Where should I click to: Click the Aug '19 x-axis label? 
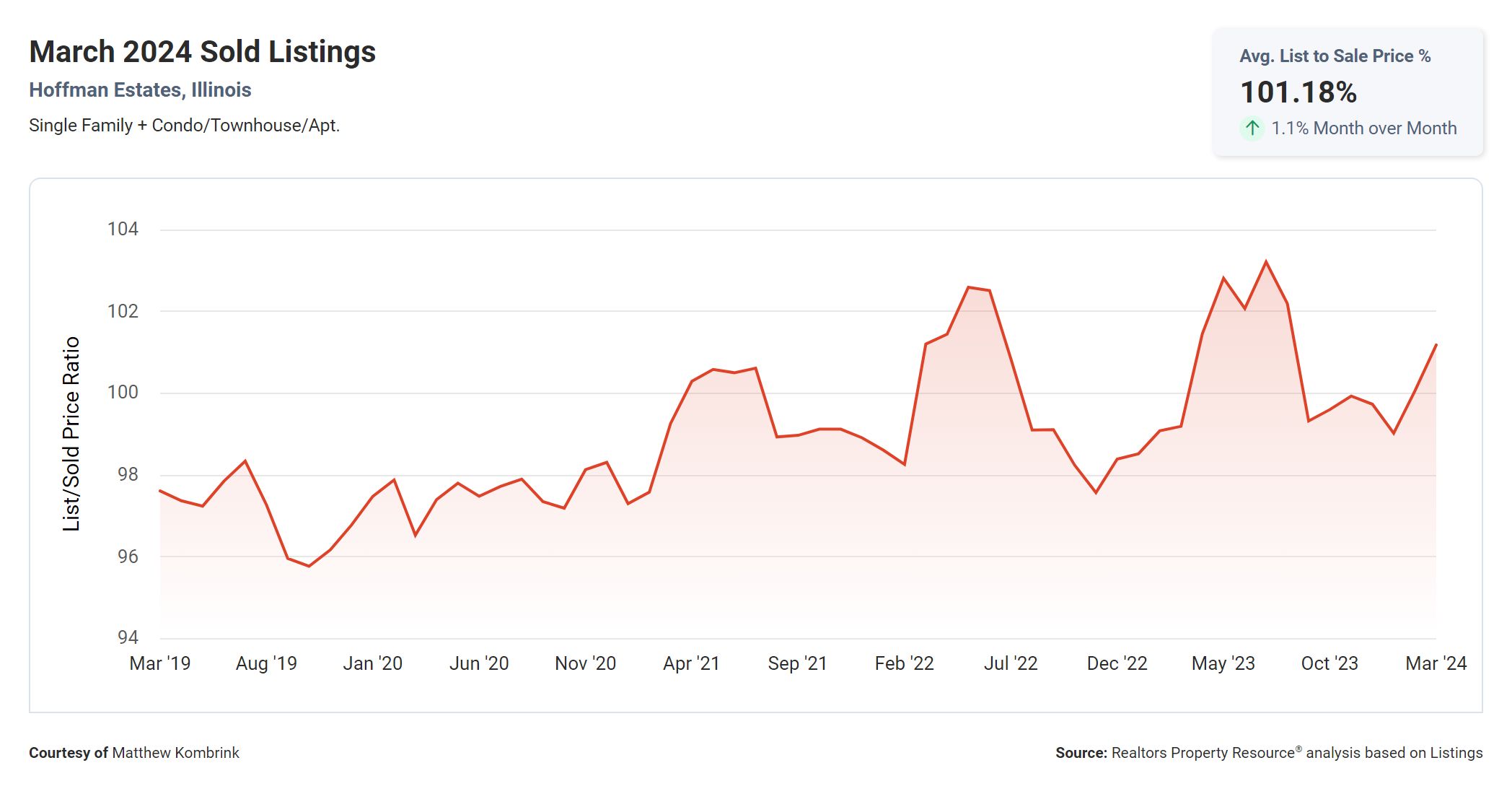[266, 663]
